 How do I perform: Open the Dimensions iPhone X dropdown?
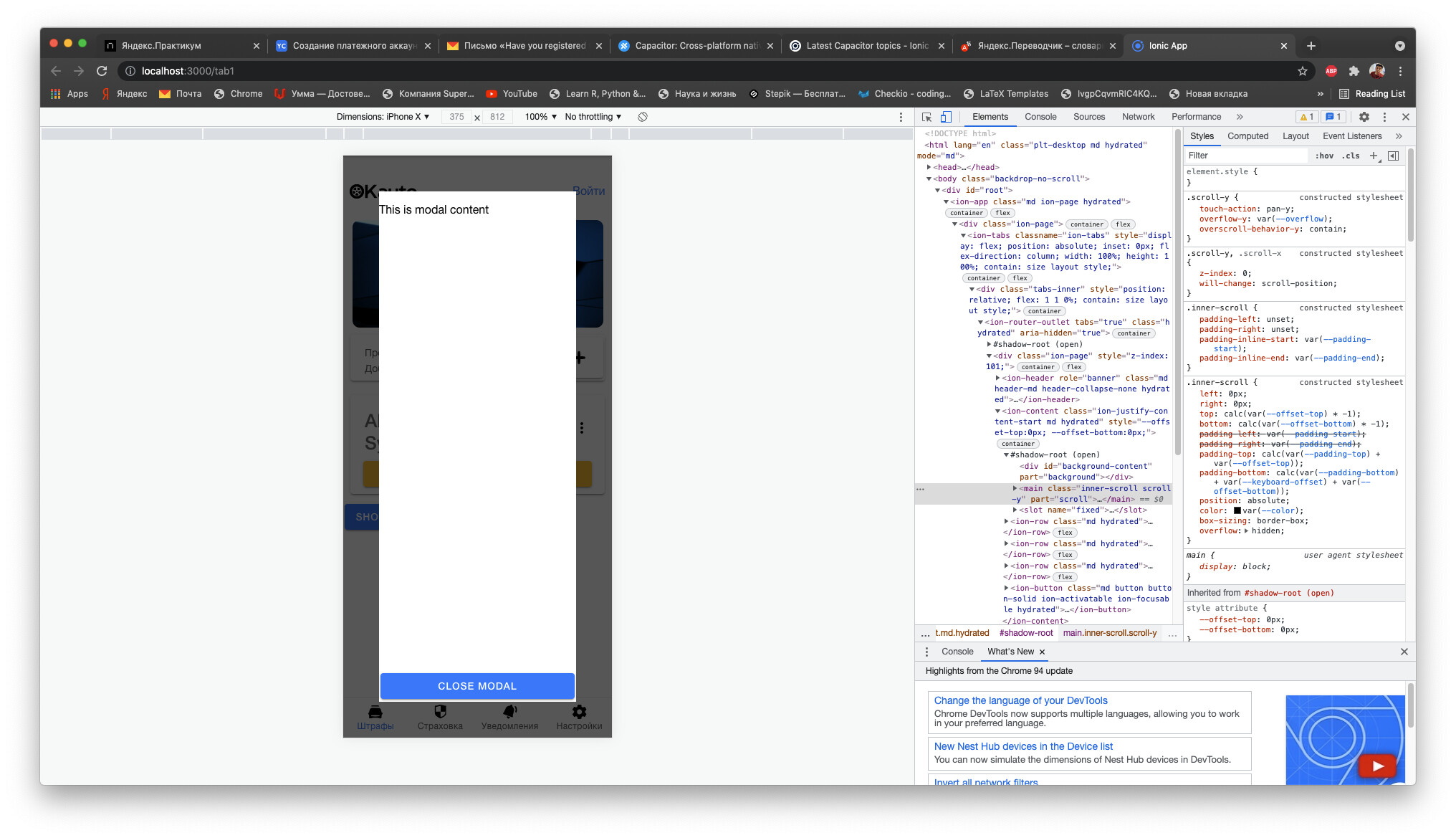[383, 117]
